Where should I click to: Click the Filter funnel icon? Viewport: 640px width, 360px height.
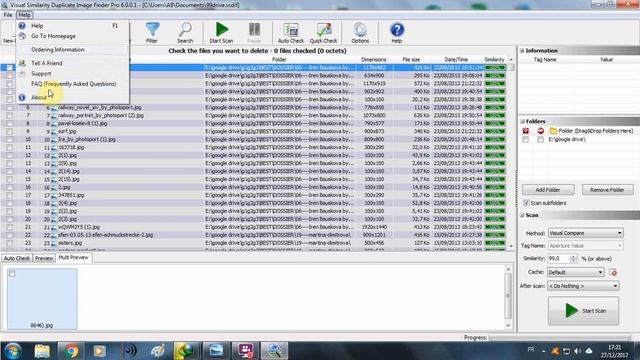coord(152,30)
